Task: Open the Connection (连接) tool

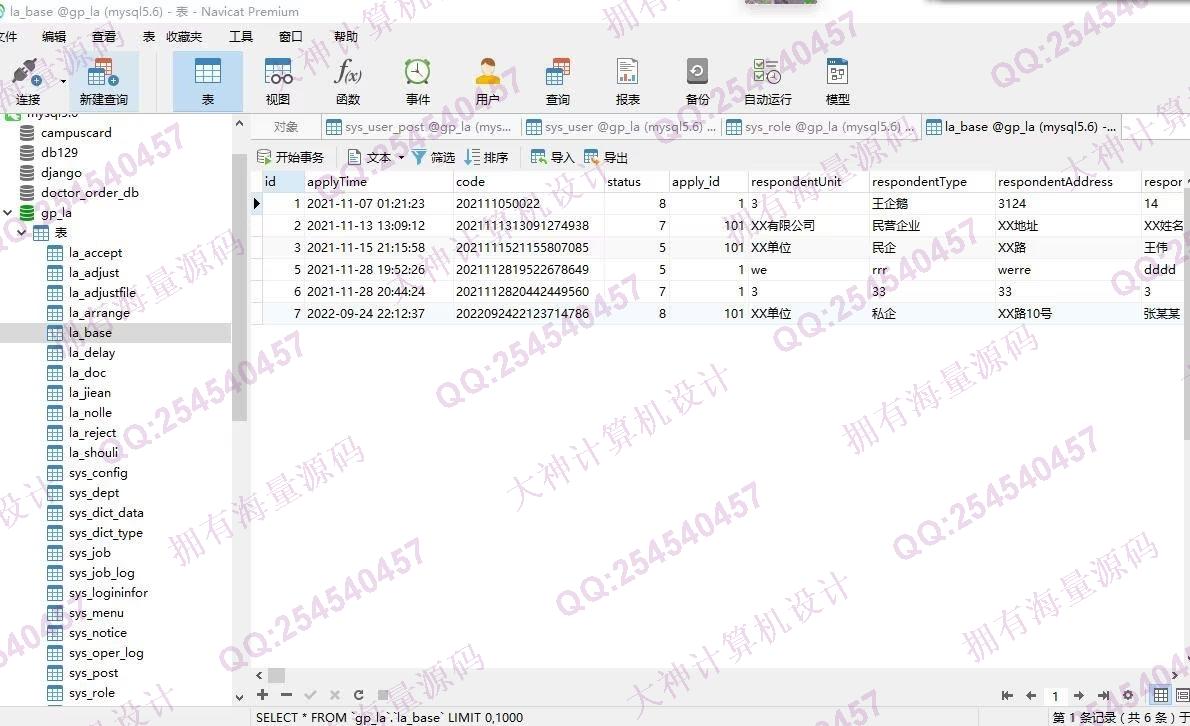Action: 27,81
